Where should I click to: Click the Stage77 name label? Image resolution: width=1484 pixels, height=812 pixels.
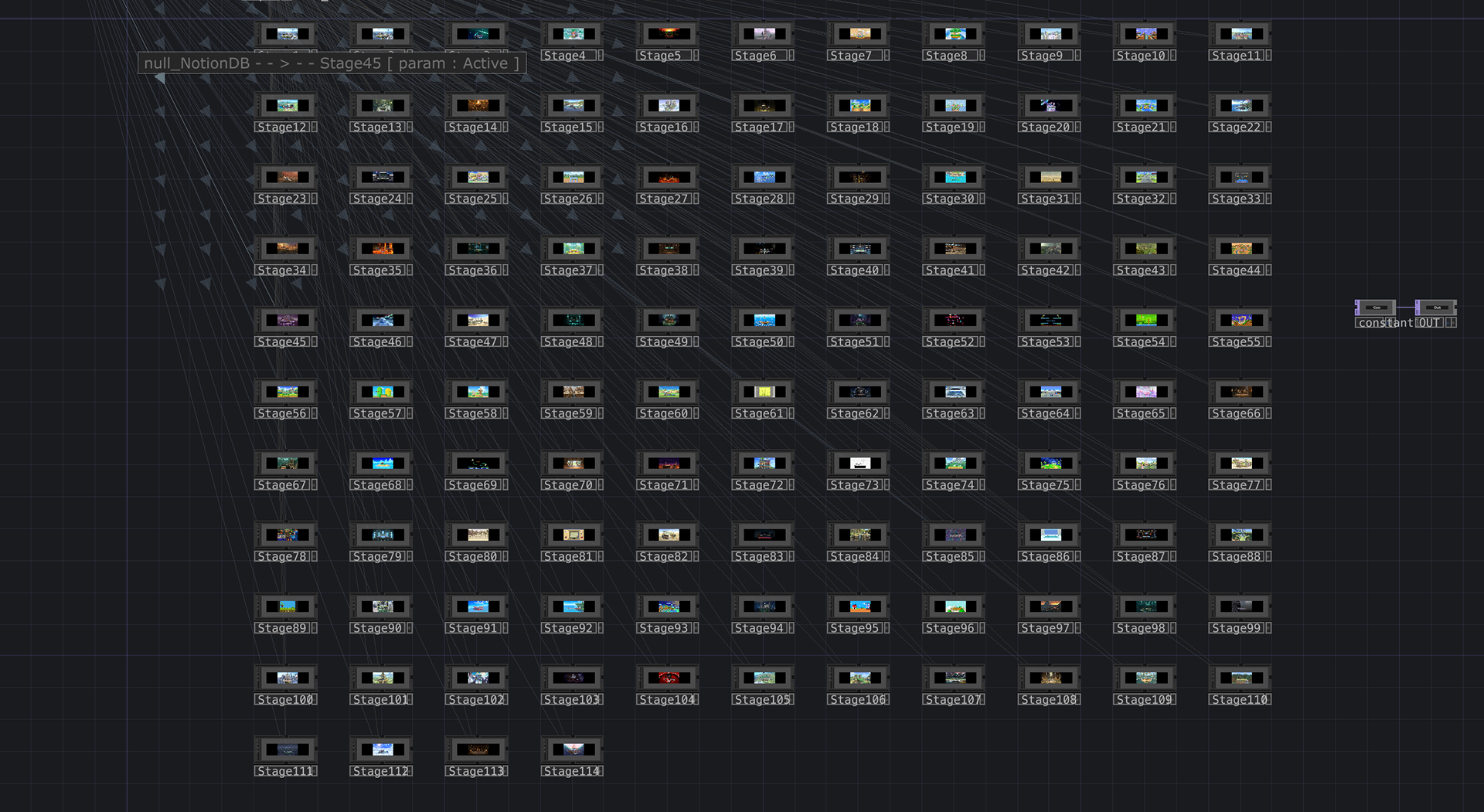coord(1236,485)
